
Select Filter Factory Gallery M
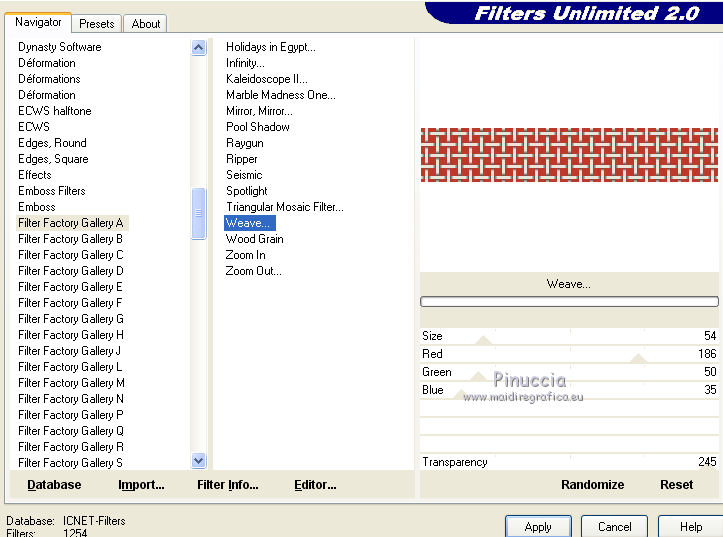point(71,383)
